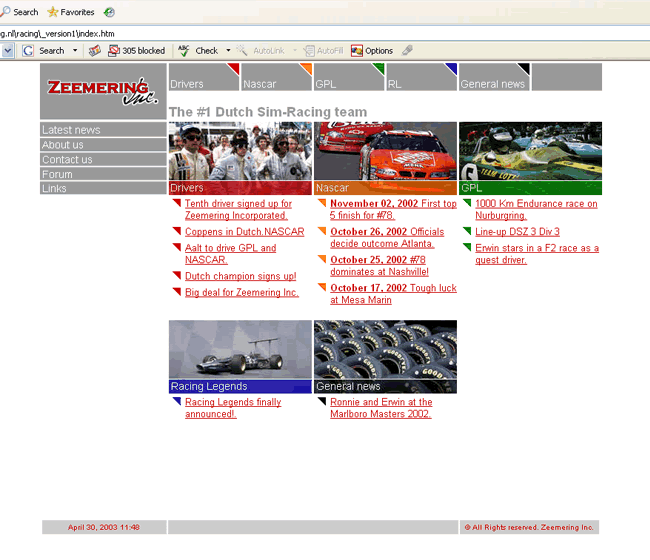Open the General news top tab
The image size is (650, 560).
(494, 77)
